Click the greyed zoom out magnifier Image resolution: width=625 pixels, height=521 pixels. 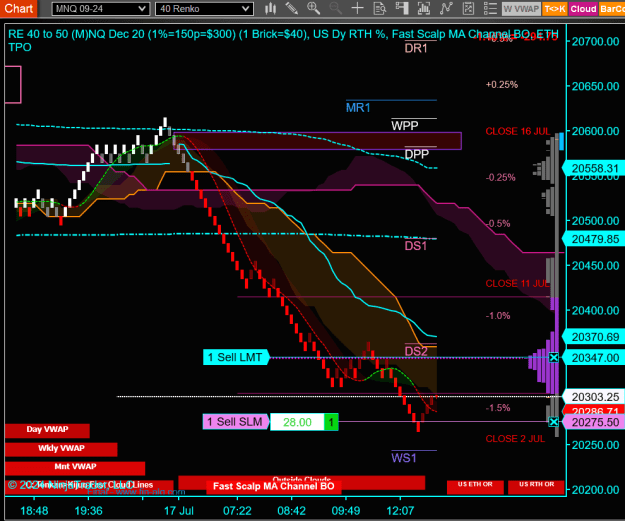(x=335, y=8)
